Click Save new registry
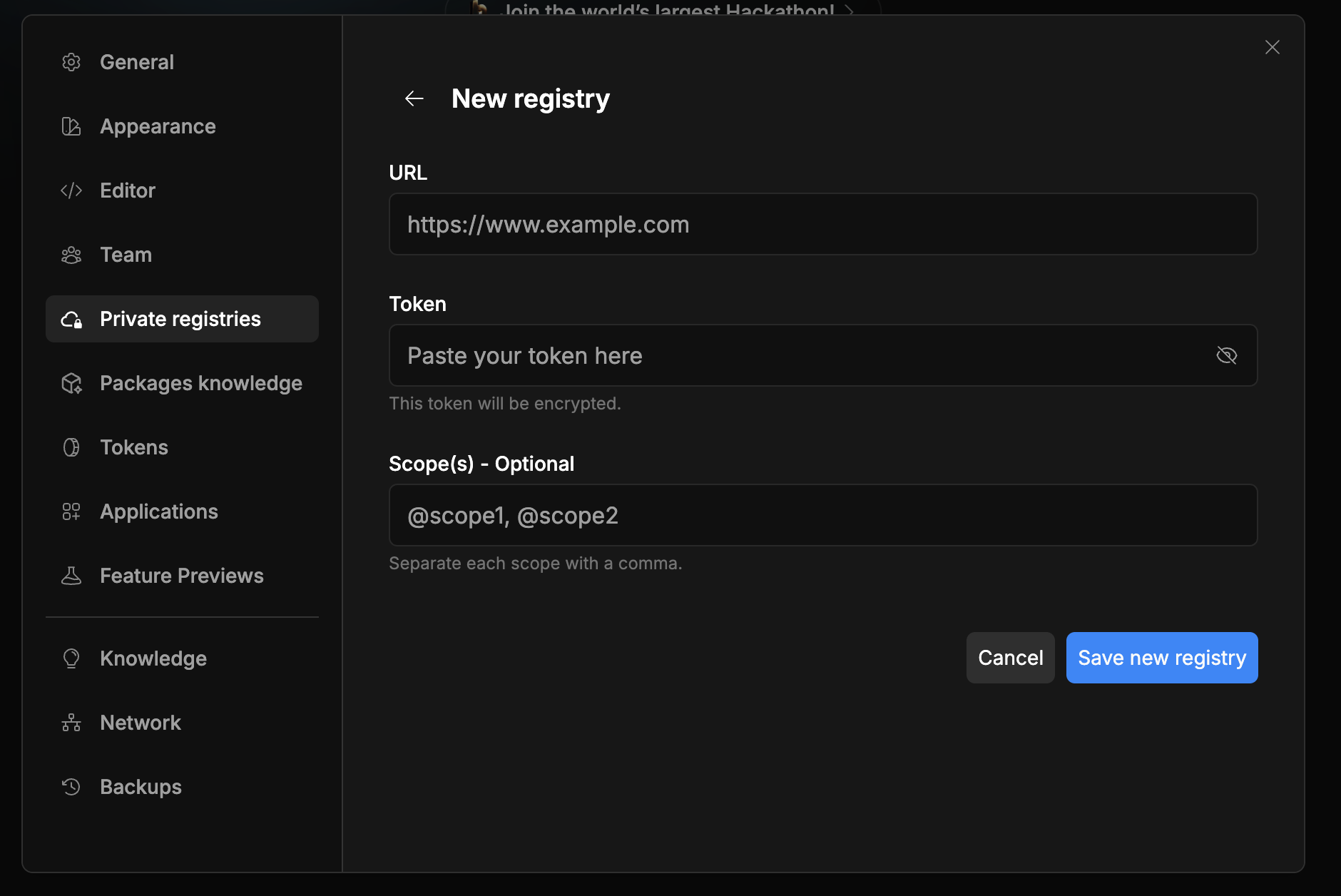This screenshot has height=896, width=1341. [1161, 658]
